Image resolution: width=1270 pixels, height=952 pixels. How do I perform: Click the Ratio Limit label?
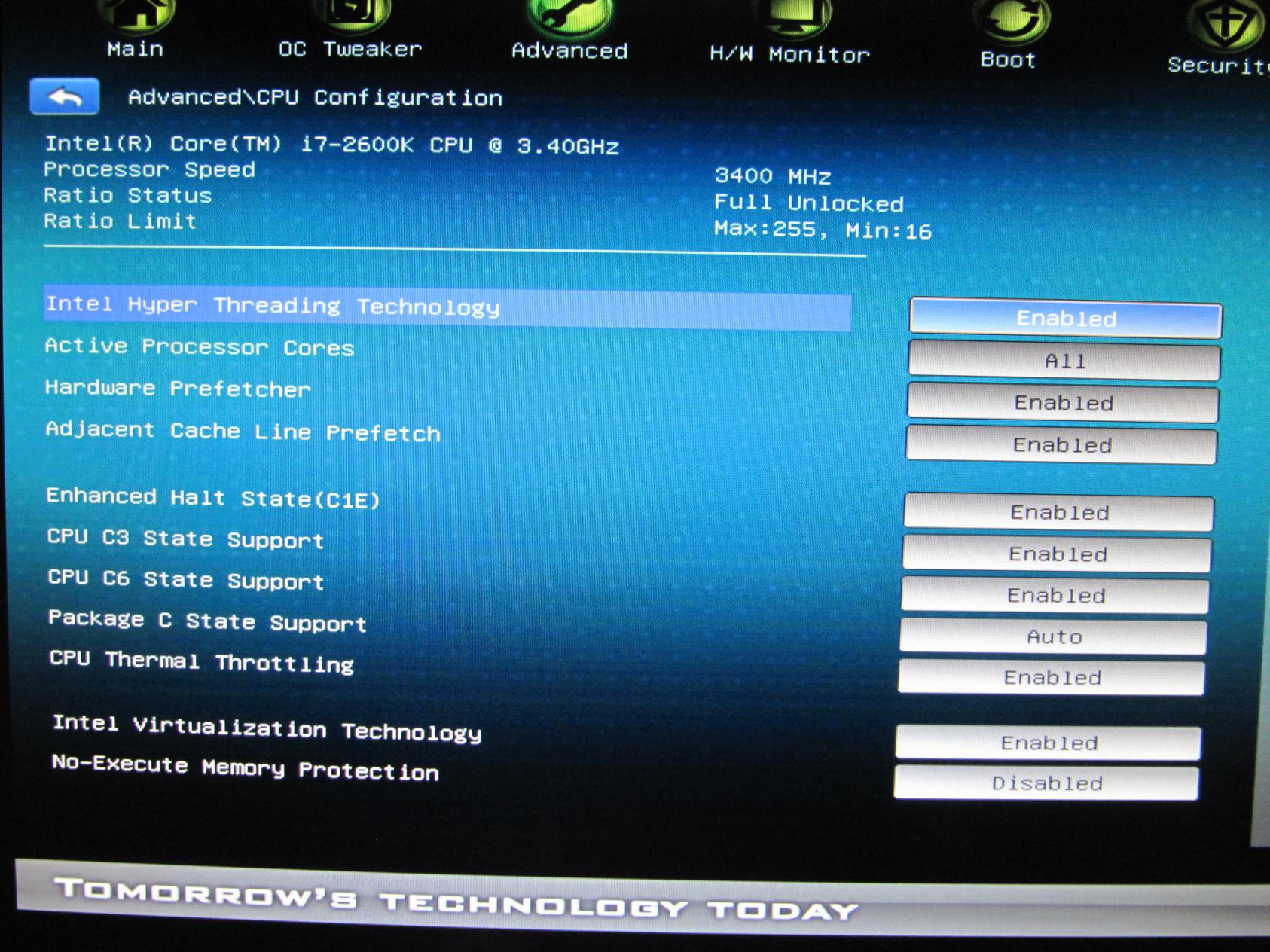121,221
